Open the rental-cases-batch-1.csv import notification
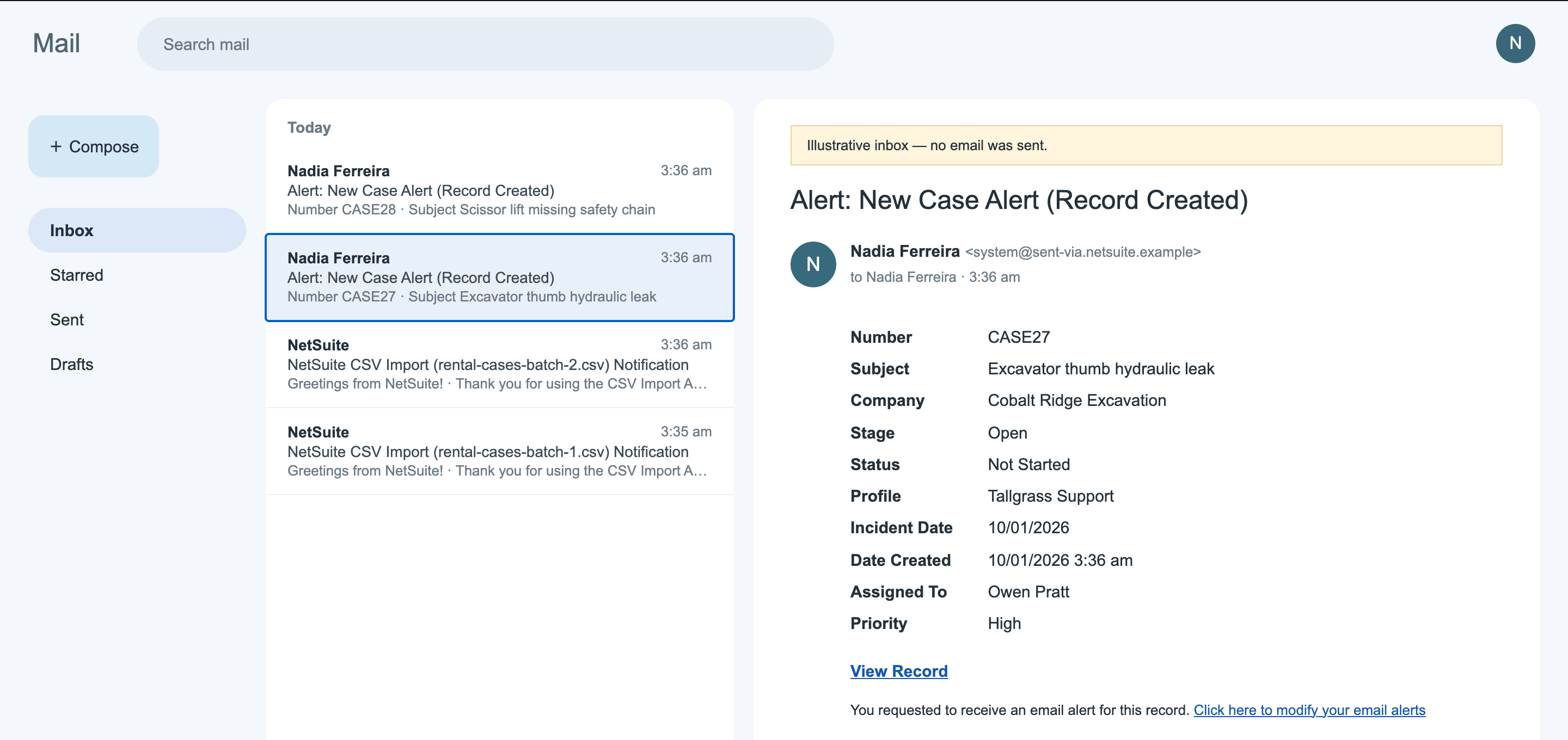 499,451
